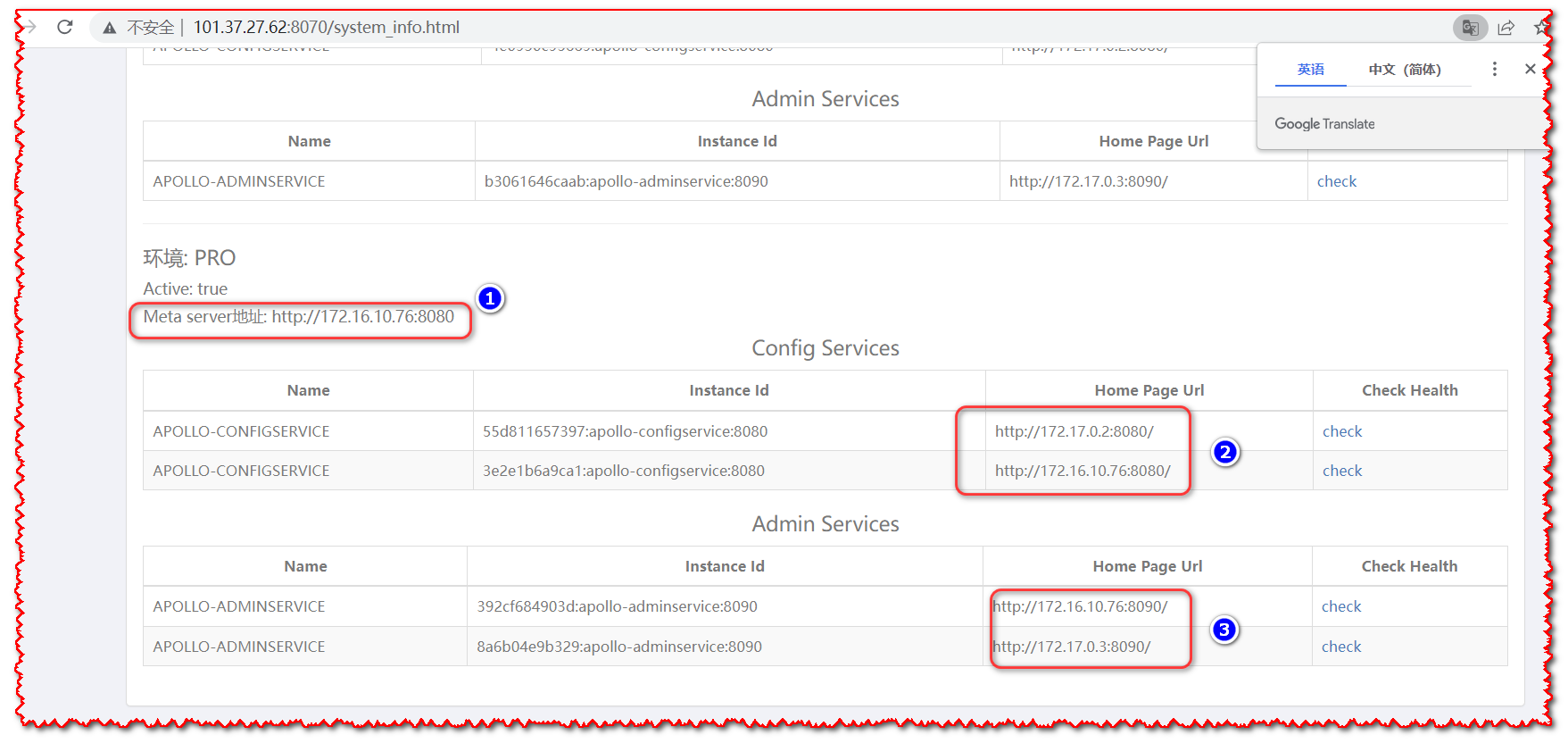Screen dimensions: 1568x743
Task: Select instance id 55d811657397:apollo-configservice:8080
Action: [625, 431]
